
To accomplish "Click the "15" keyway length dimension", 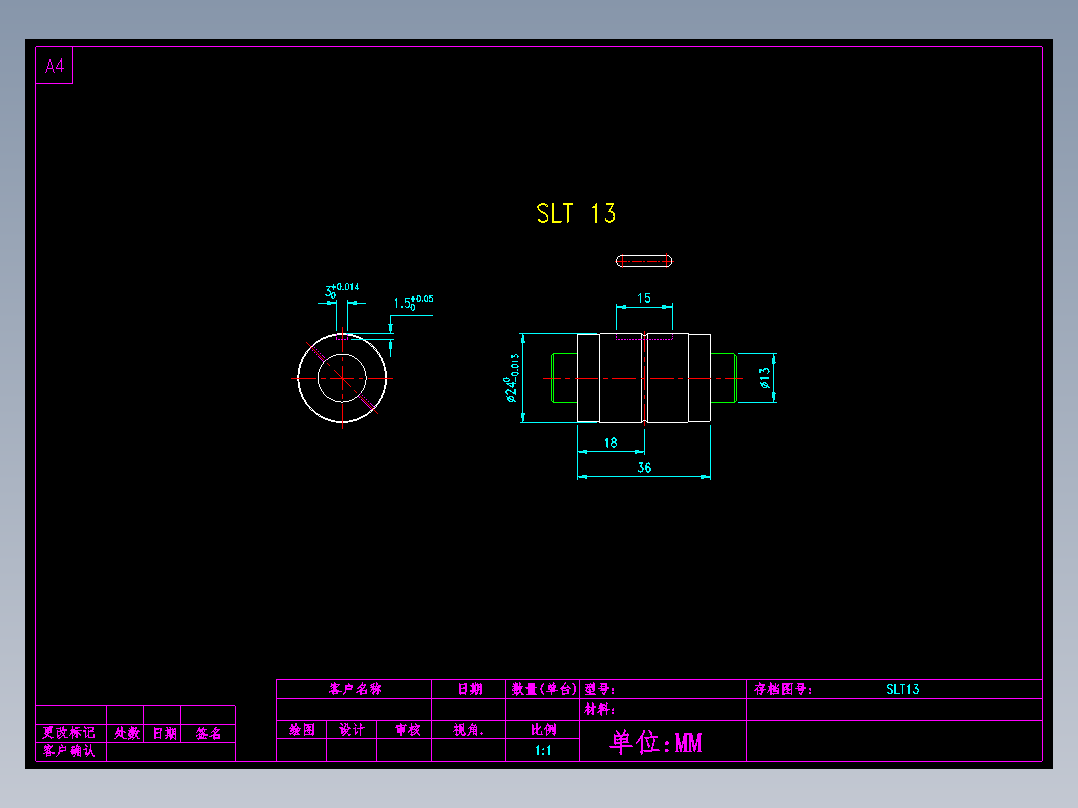I will tap(644, 298).
